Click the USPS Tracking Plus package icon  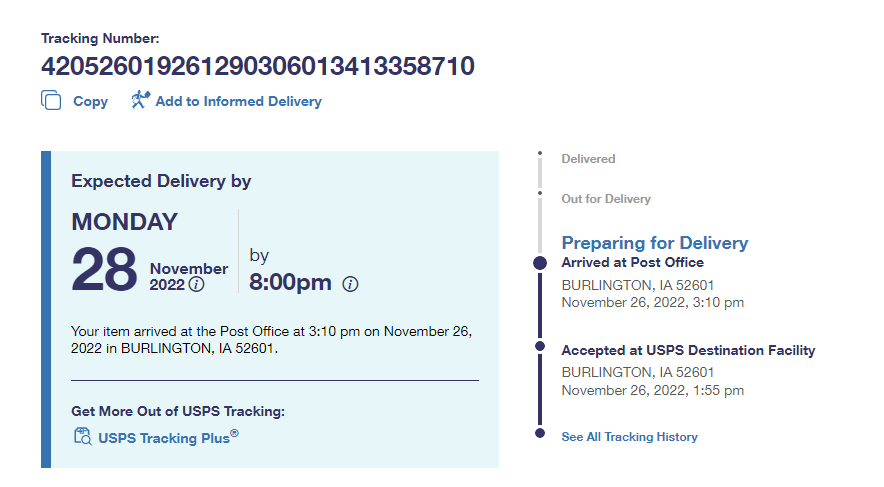point(83,436)
